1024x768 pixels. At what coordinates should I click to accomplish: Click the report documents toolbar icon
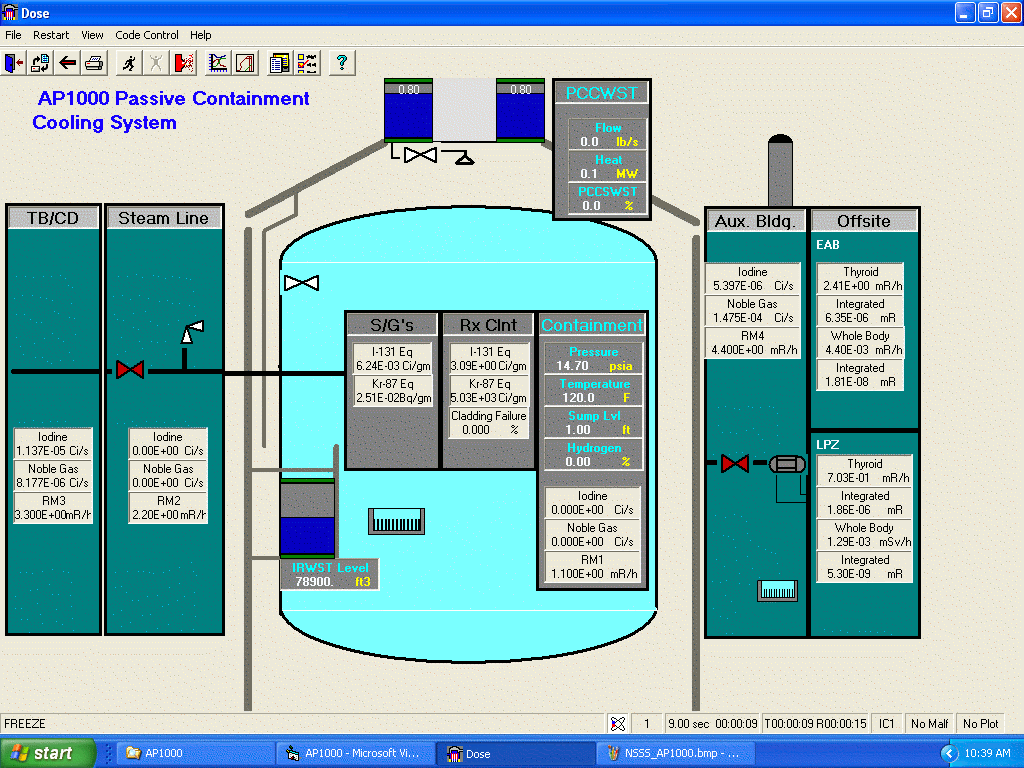(280, 63)
